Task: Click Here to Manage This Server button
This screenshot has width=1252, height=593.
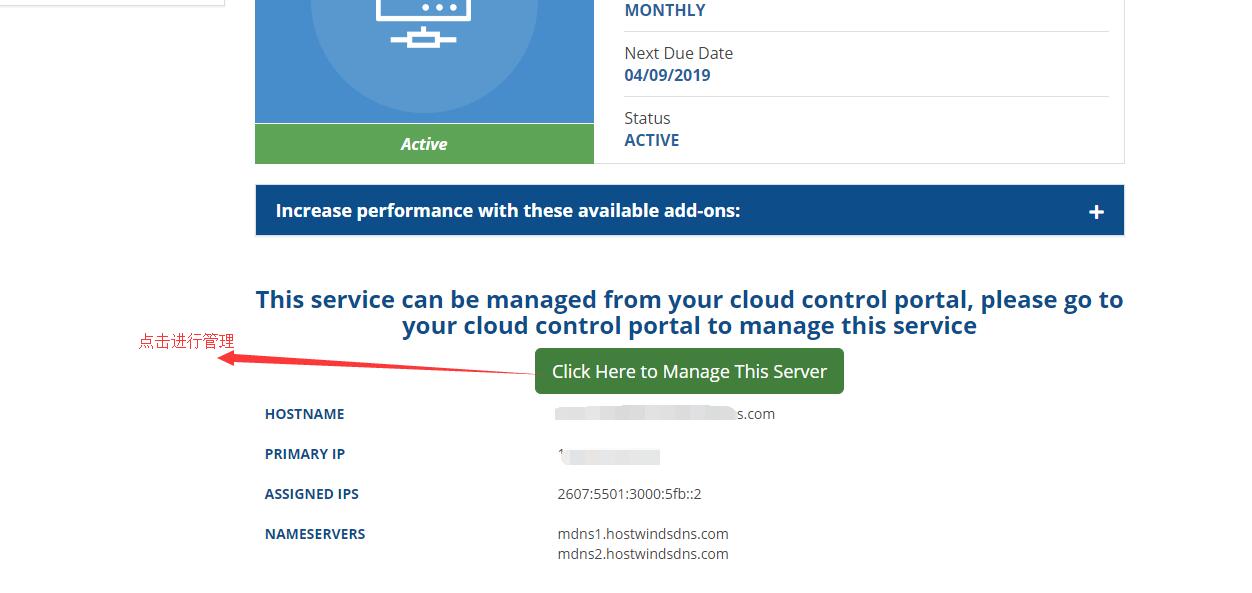Action: click(x=689, y=372)
